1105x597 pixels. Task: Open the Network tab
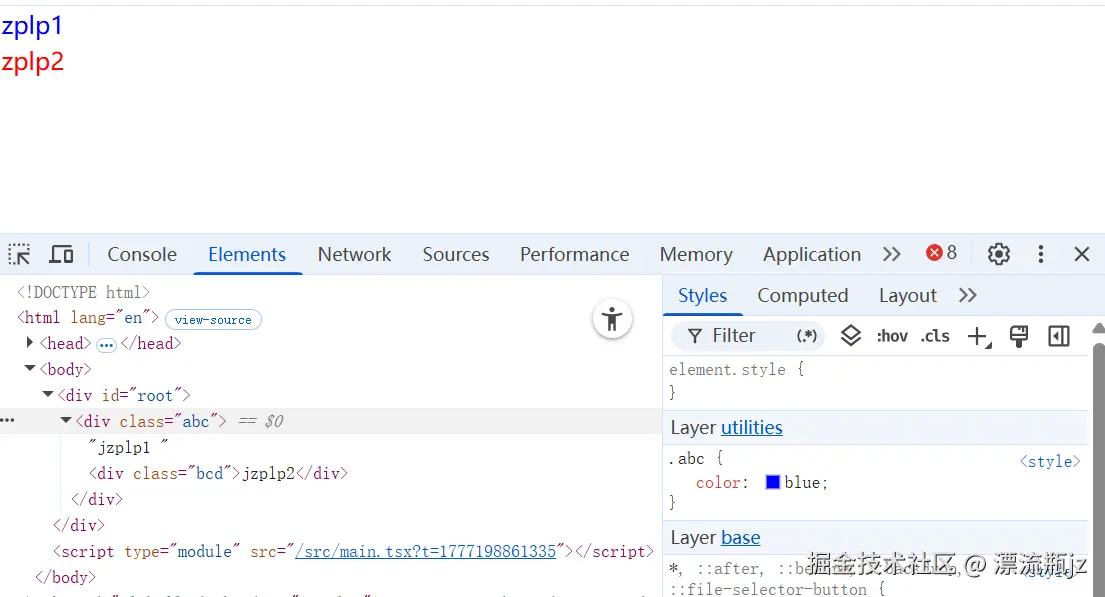(354, 254)
